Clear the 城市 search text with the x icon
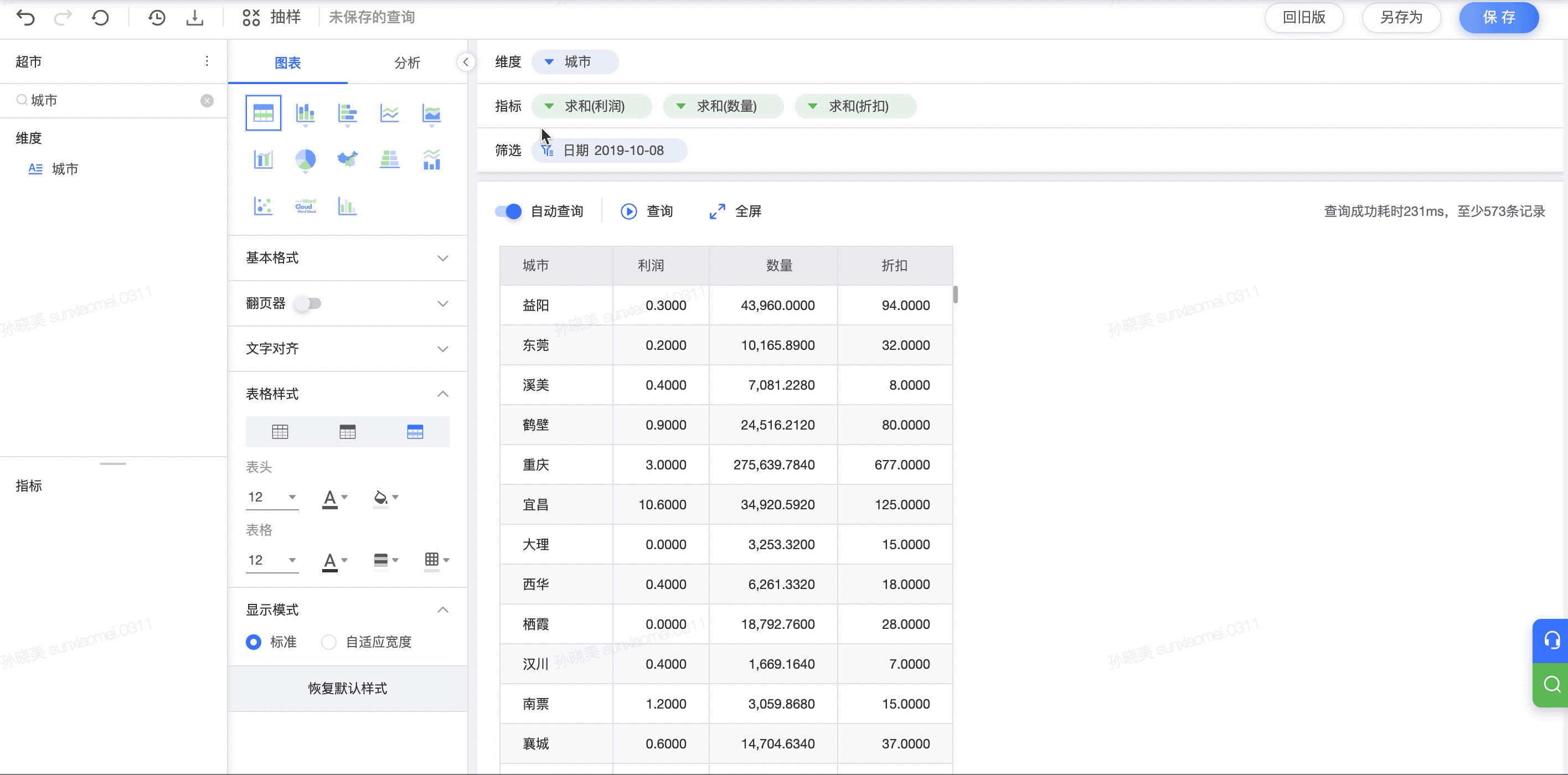Image resolution: width=1568 pixels, height=775 pixels. click(x=207, y=100)
